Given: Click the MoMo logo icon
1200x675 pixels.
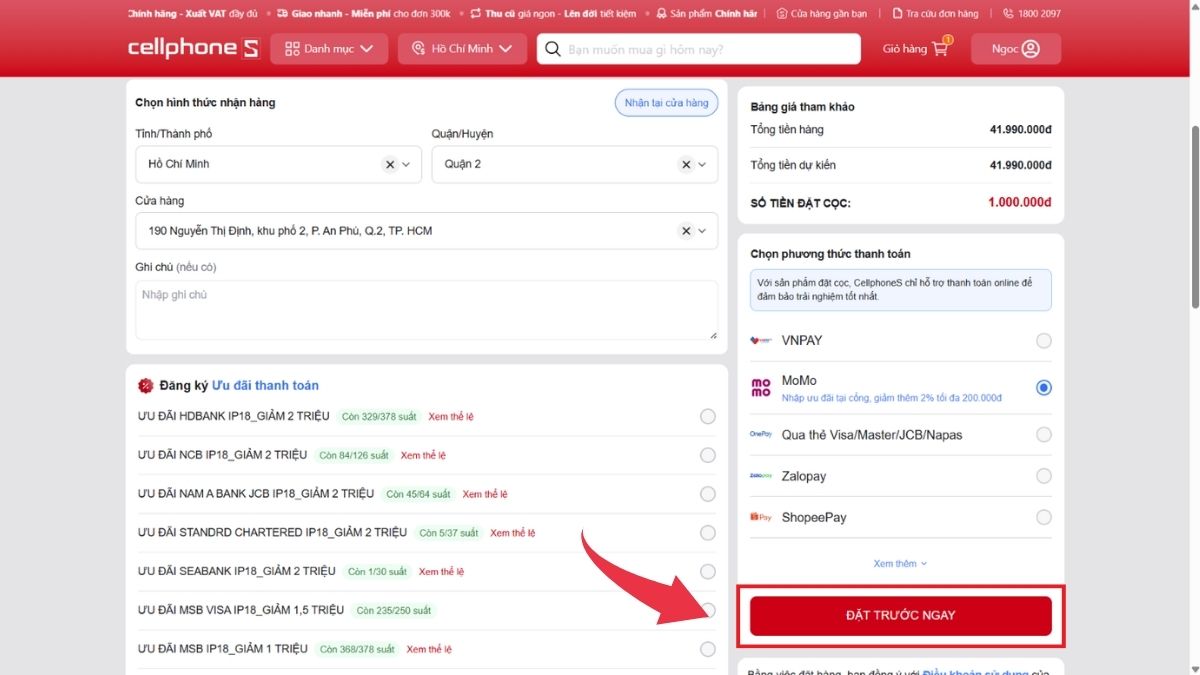Looking at the screenshot, I should (x=761, y=388).
